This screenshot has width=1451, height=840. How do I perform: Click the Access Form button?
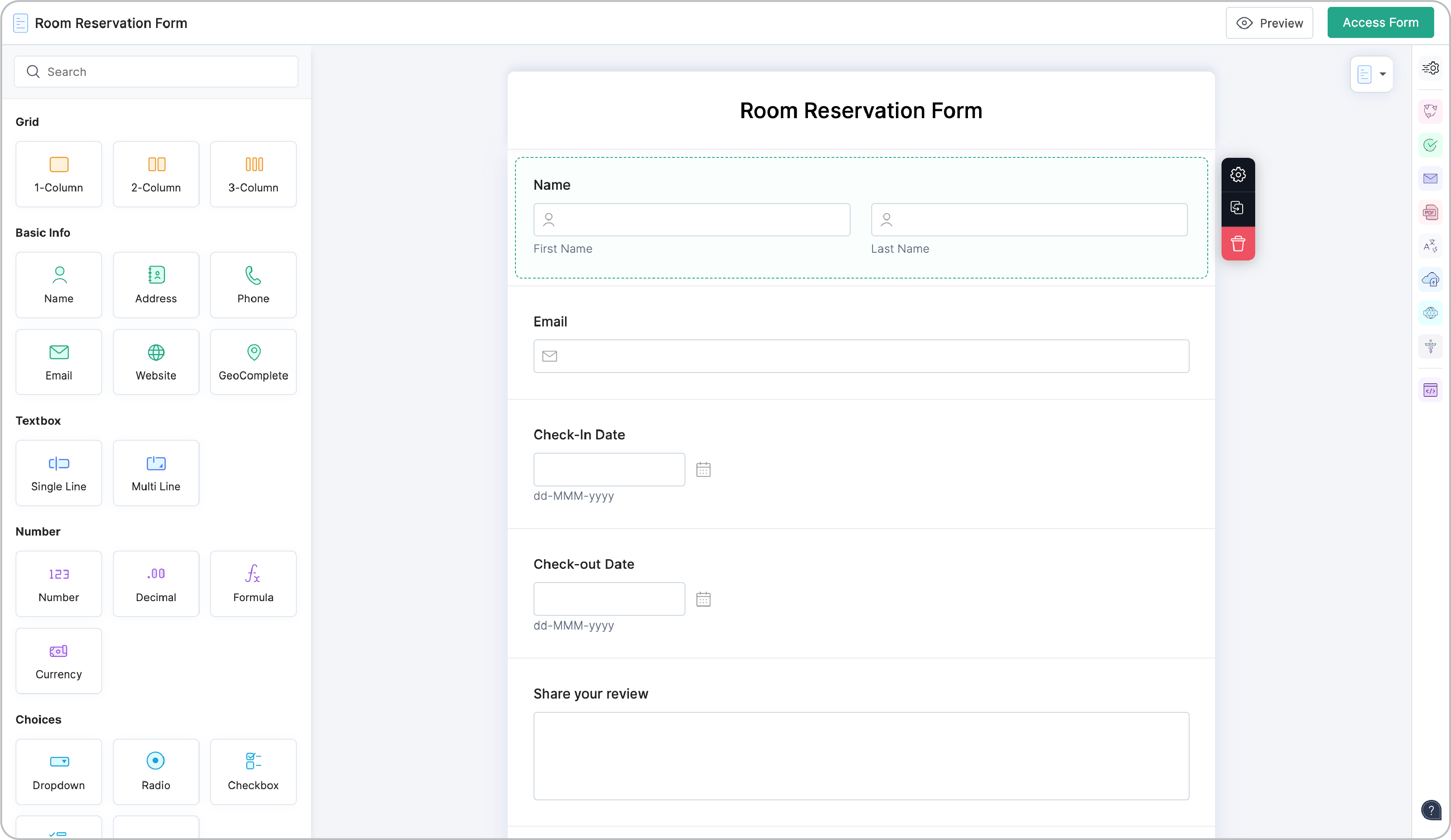click(1379, 23)
